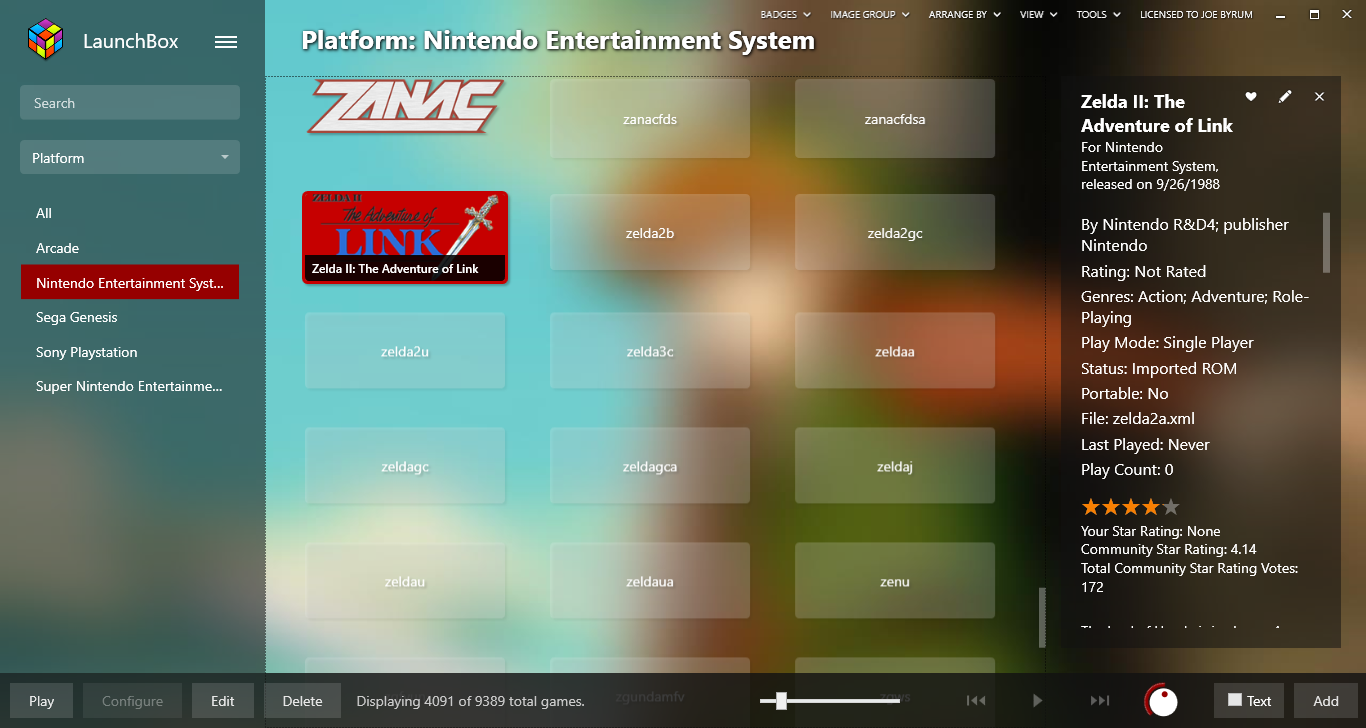Select Nintendo Entertainment System platform

tap(130, 282)
